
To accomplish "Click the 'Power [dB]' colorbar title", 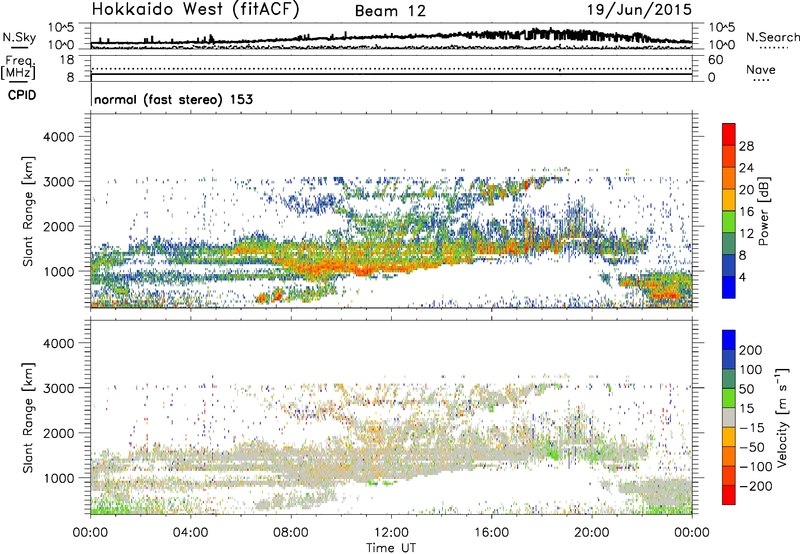I will tap(764, 211).
